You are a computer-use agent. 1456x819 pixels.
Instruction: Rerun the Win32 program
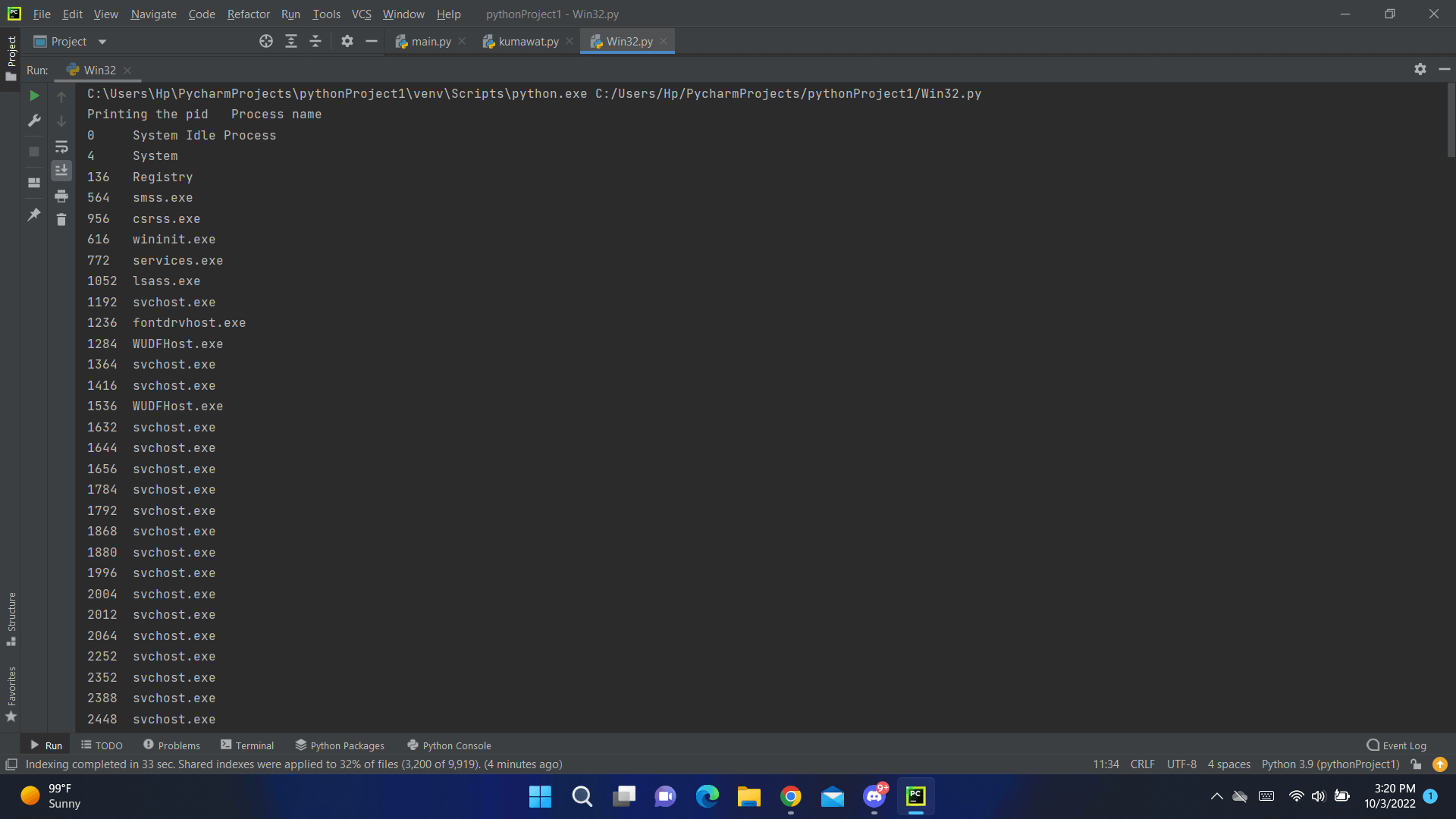(x=33, y=96)
